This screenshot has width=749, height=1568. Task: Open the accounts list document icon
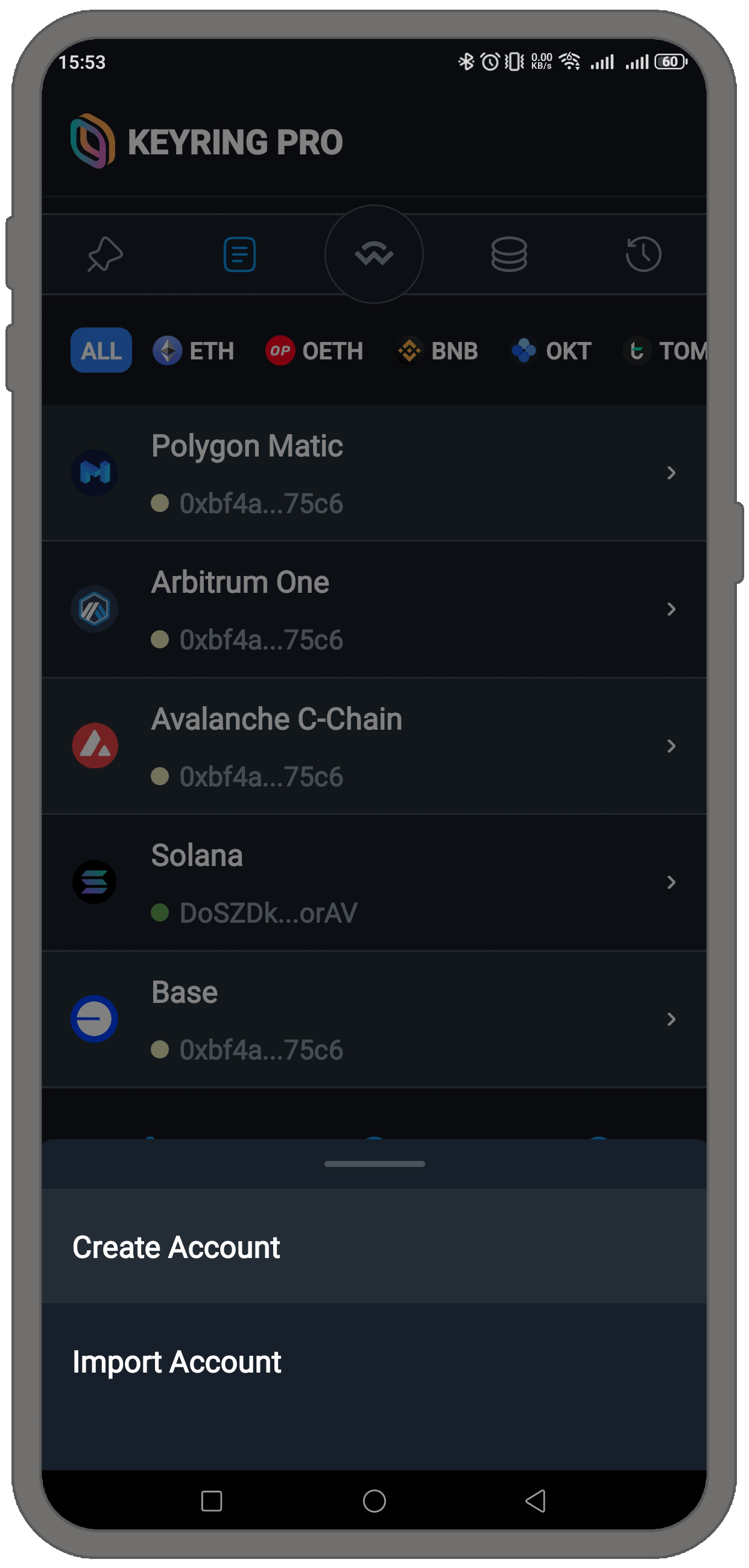[x=240, y=254]
